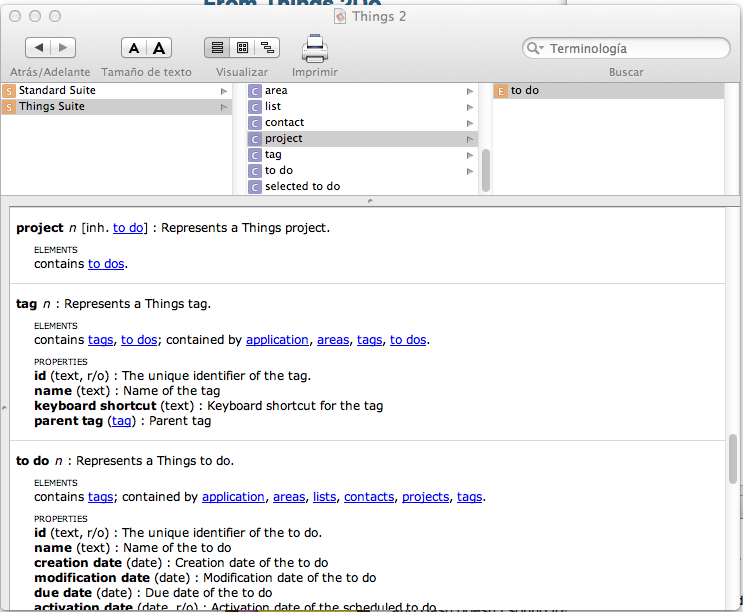743x612 pixels.
Task: Go back using the left arrow button
Action: pos(38,48)
